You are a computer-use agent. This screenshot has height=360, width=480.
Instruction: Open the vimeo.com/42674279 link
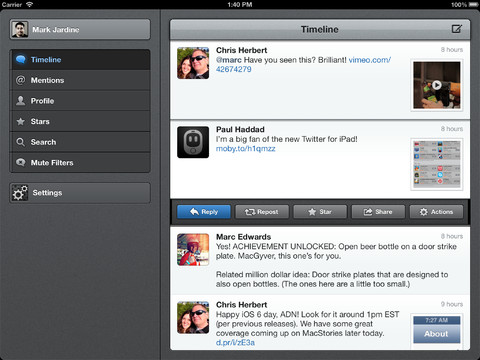tap(303, 64)
